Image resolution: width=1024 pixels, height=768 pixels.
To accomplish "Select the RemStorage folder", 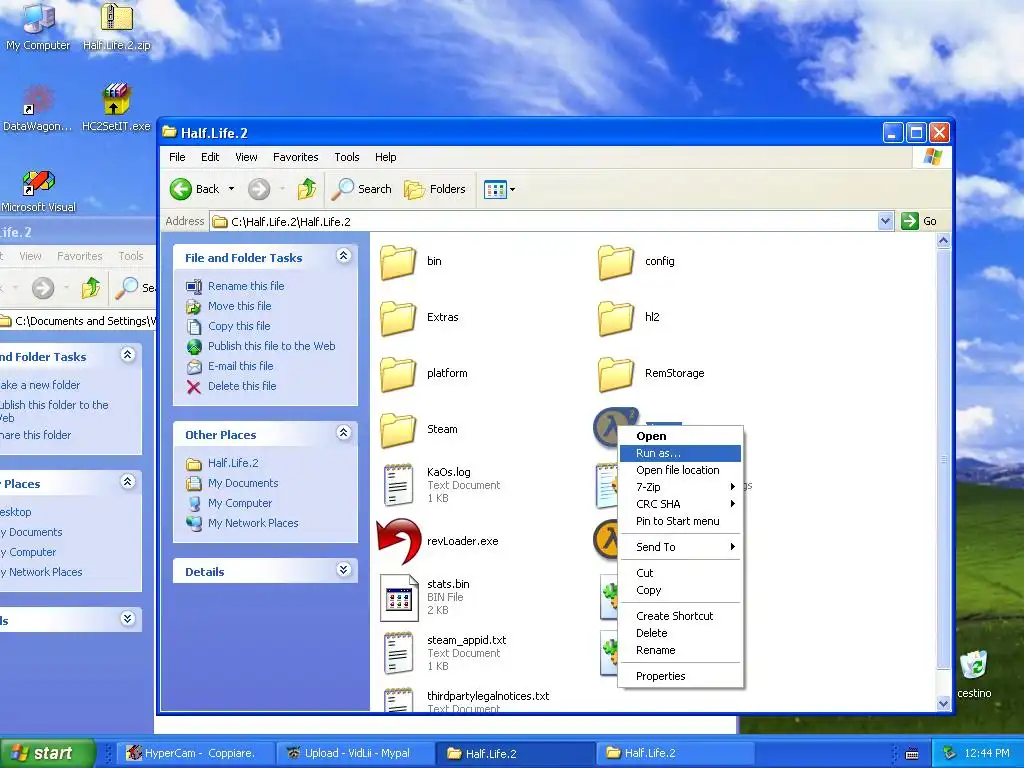I will (650, 374).
